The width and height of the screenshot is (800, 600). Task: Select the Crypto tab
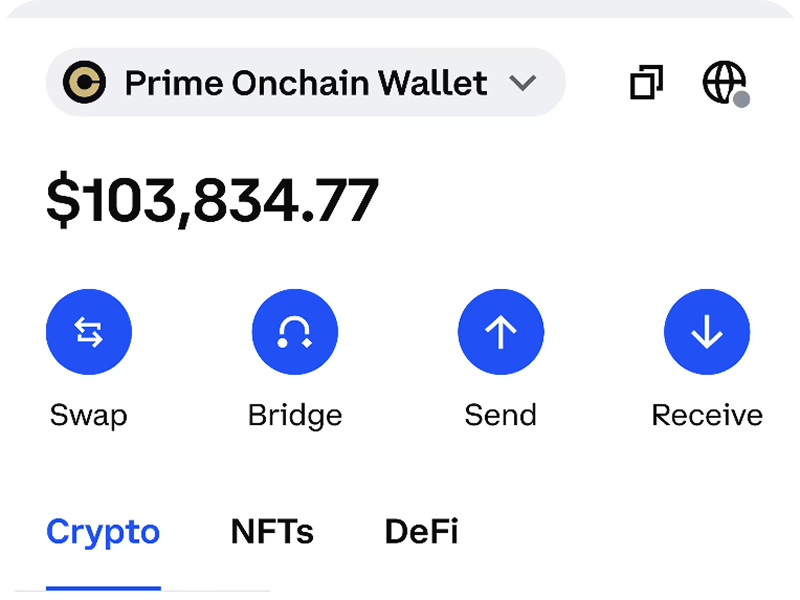point(103,531)
